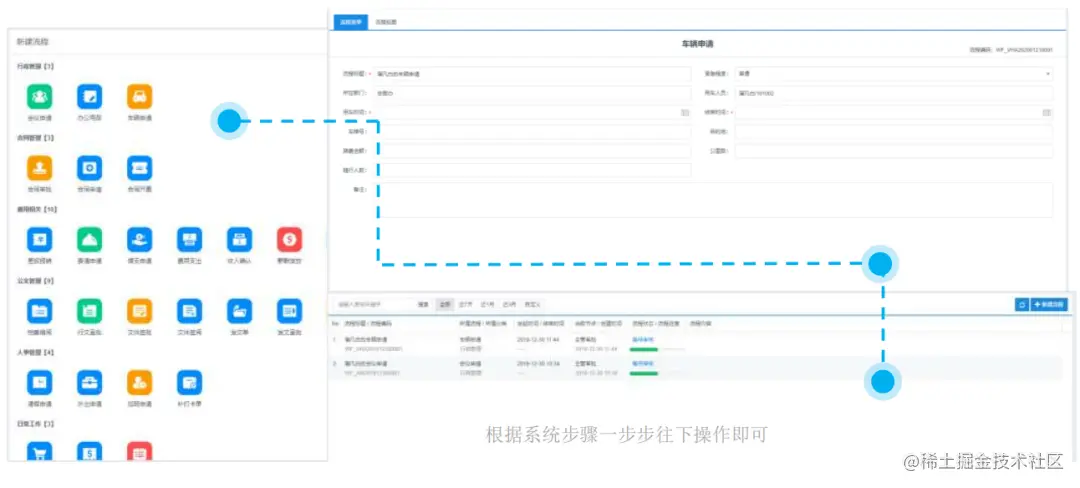Open the blue ticket icon in the contract category
This screenshot has width=1080, height=488.
click(x=140, y=168)
